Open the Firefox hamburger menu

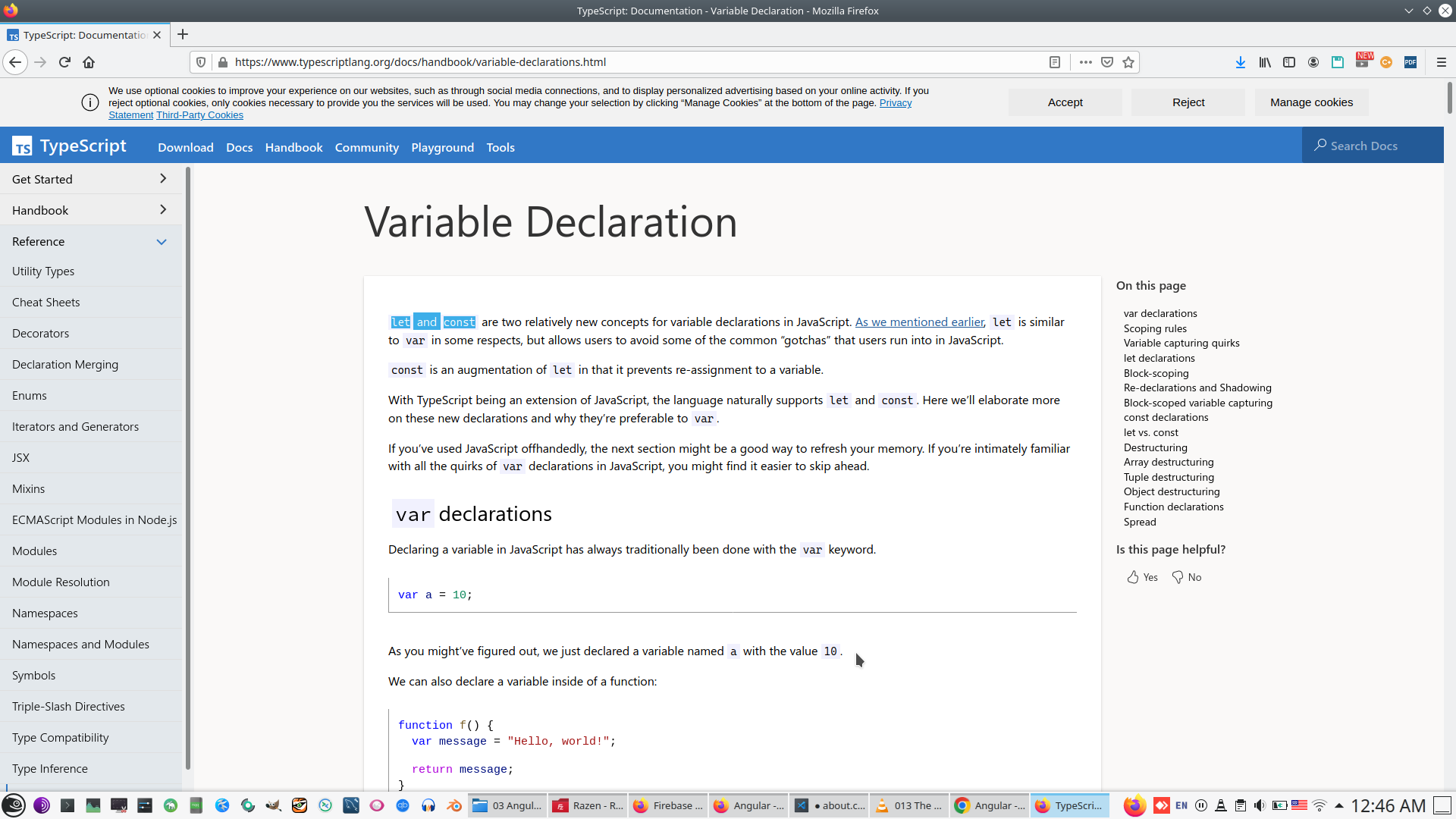(x=1441, y=62)
